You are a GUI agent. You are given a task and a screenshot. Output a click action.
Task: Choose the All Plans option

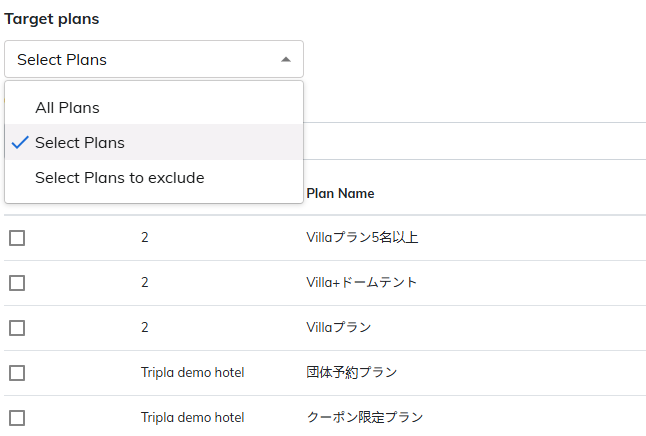tap(67, 107)
